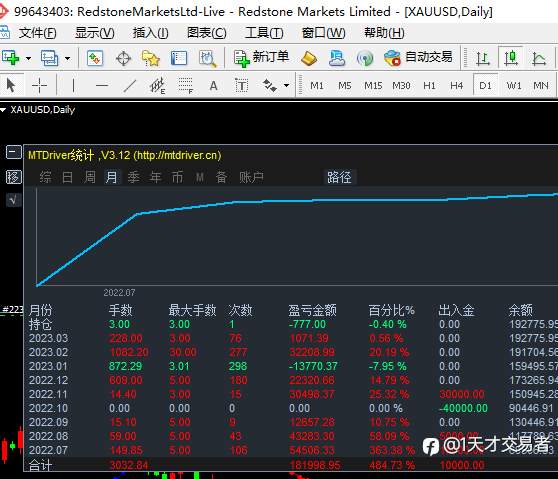Open the arrows objects tool
This screenshot has width=558, height=479.
[x=270, y=85]
